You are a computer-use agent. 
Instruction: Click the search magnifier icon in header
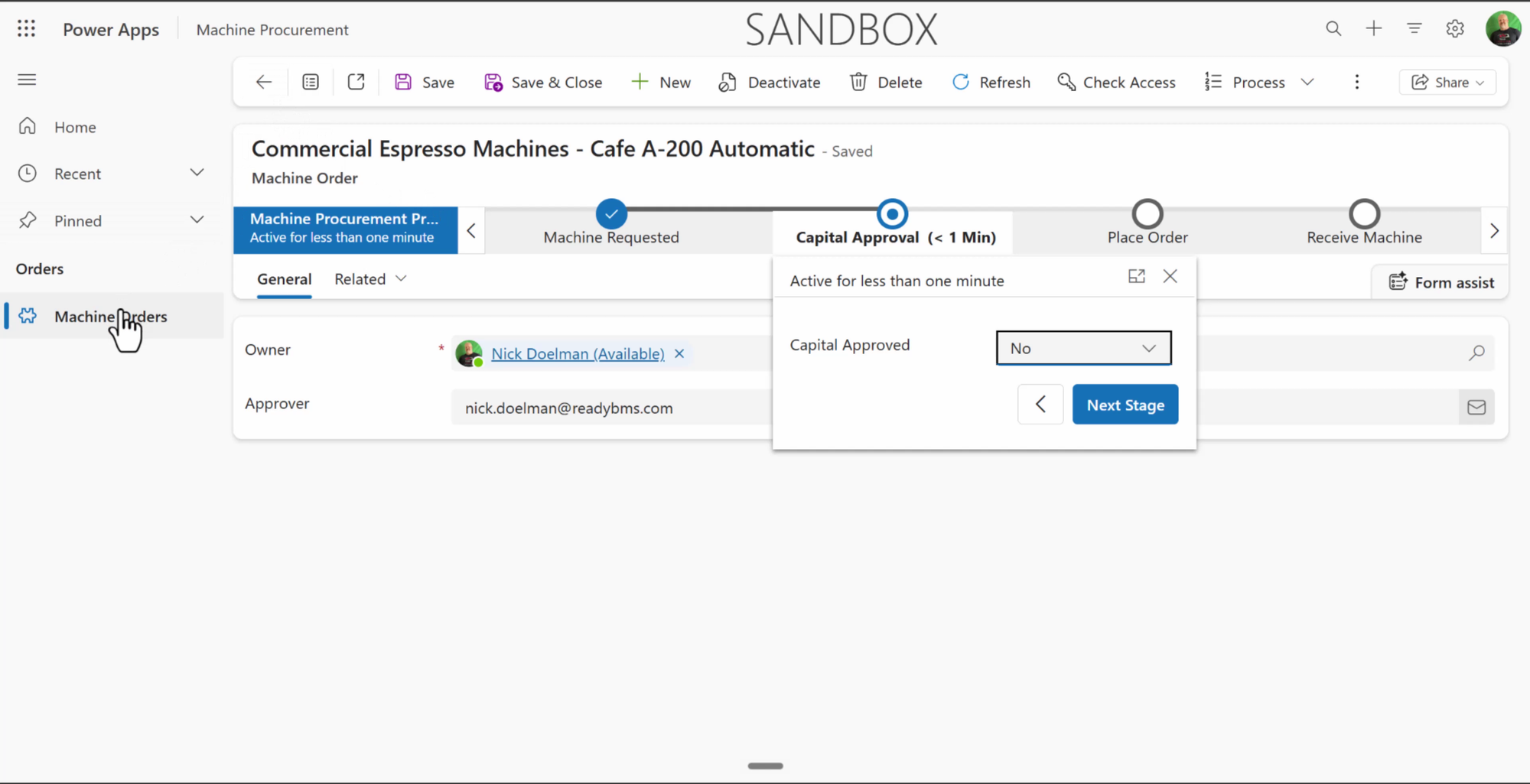click(x=1333, y=29)
